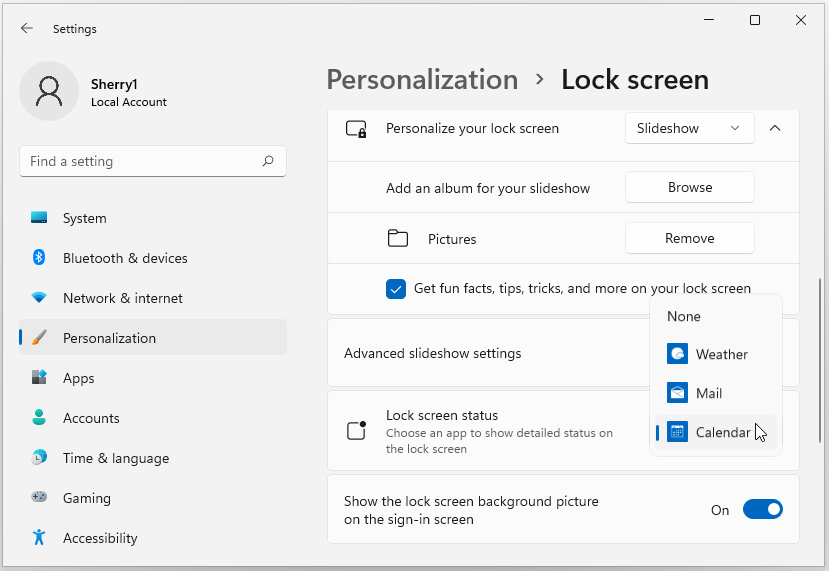Turn off sign-in screen background picture toggle
Screen dimensions: 829x571
tap(762, 510)
